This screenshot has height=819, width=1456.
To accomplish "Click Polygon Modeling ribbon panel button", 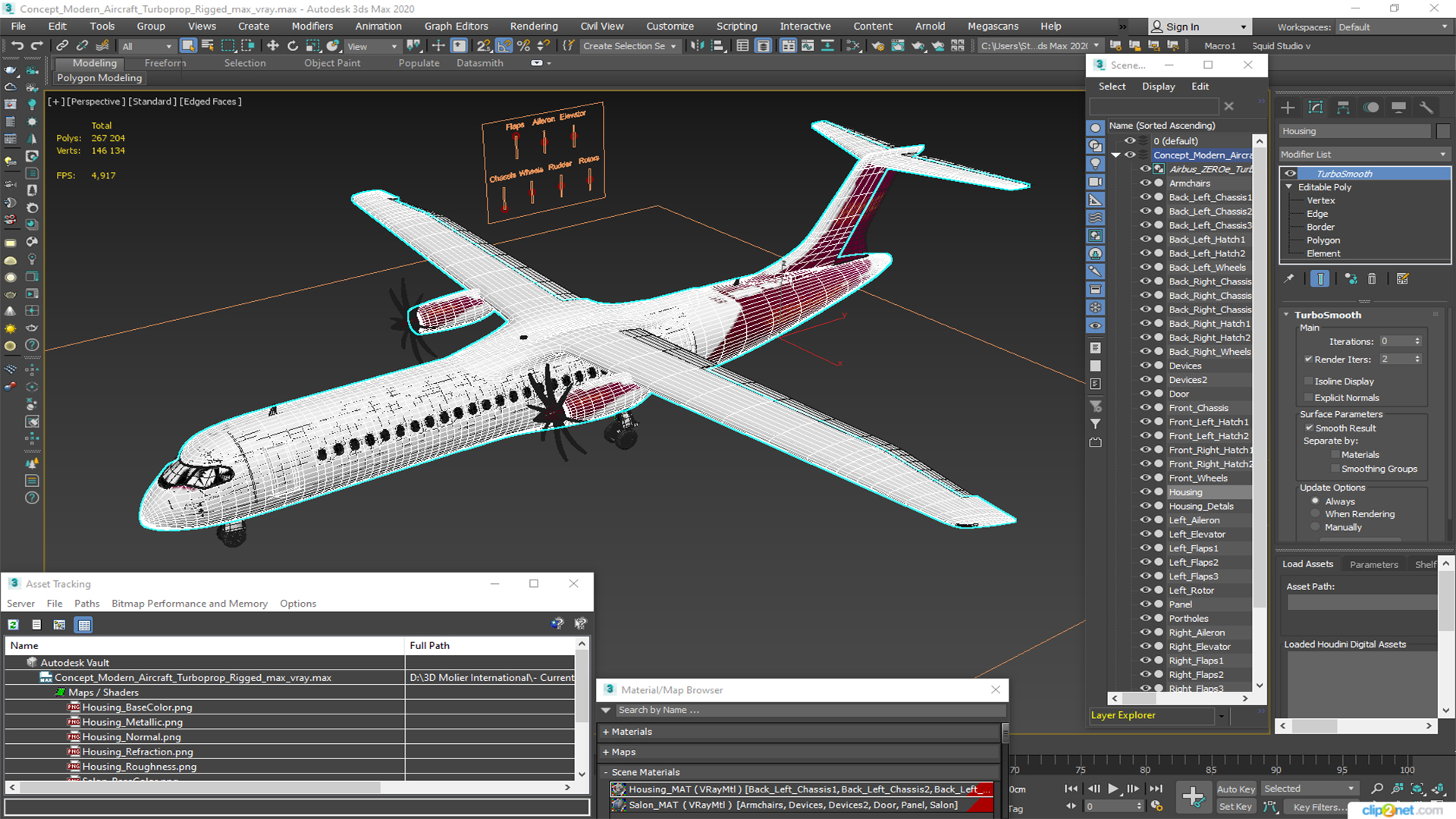I will [99, 77].
